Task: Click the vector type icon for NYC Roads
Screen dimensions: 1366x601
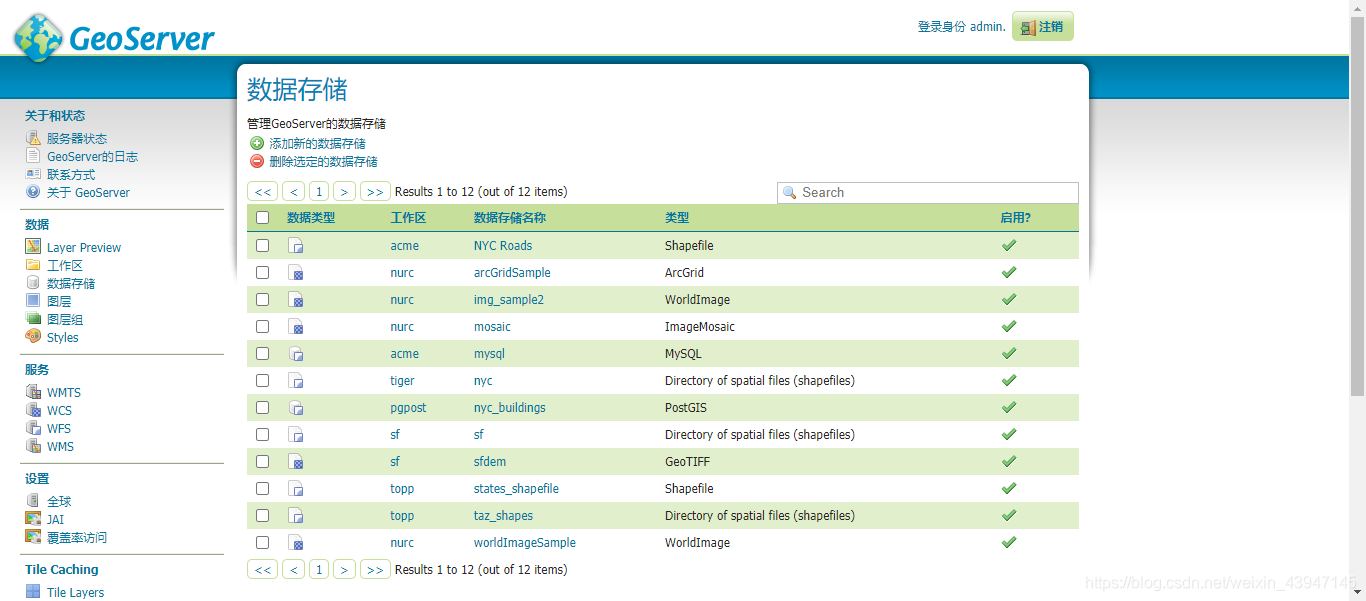Action: pyautogui.click(x=296, y=246)
